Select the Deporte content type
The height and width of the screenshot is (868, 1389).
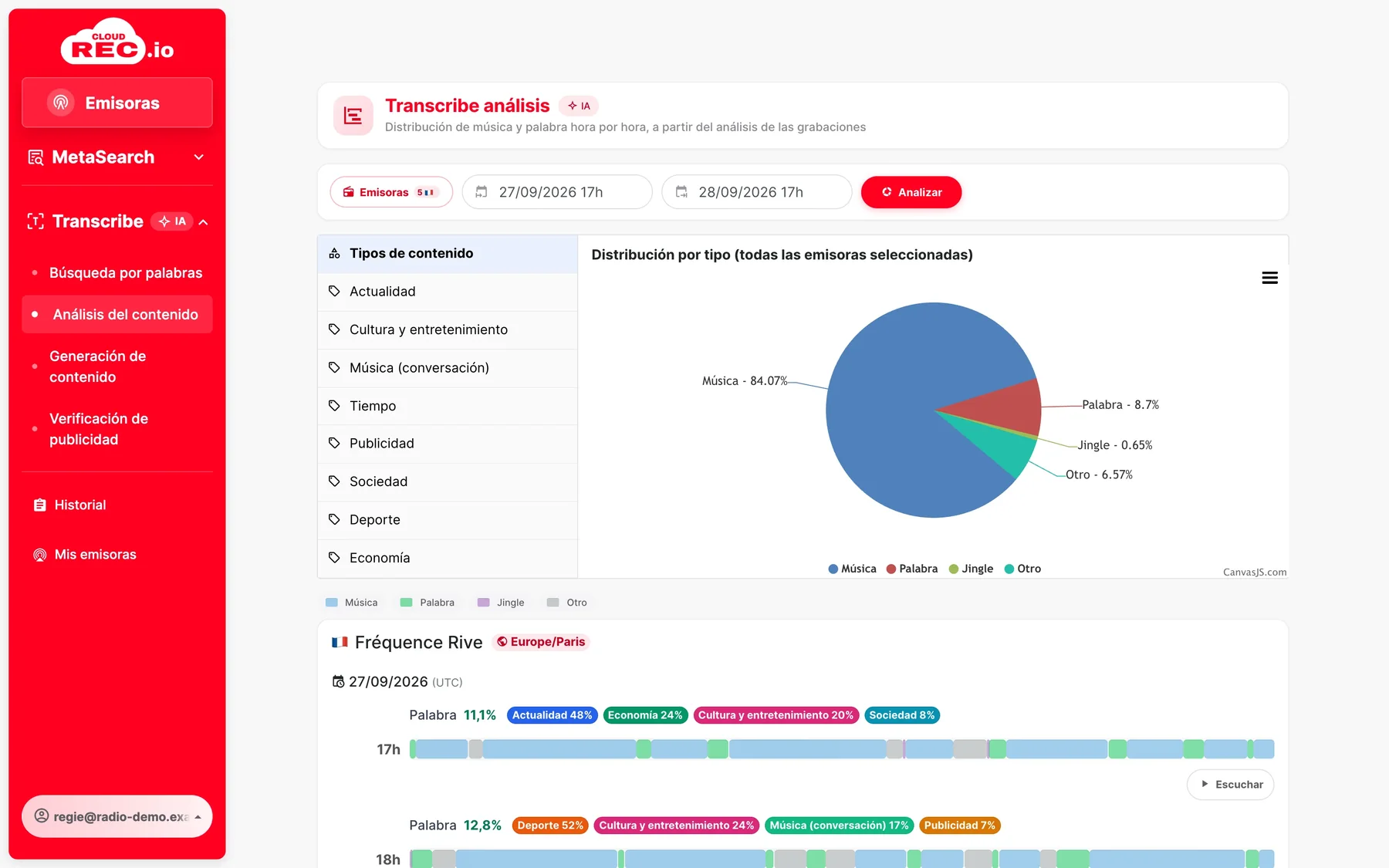pyautogui.click(x=448, y=520)
